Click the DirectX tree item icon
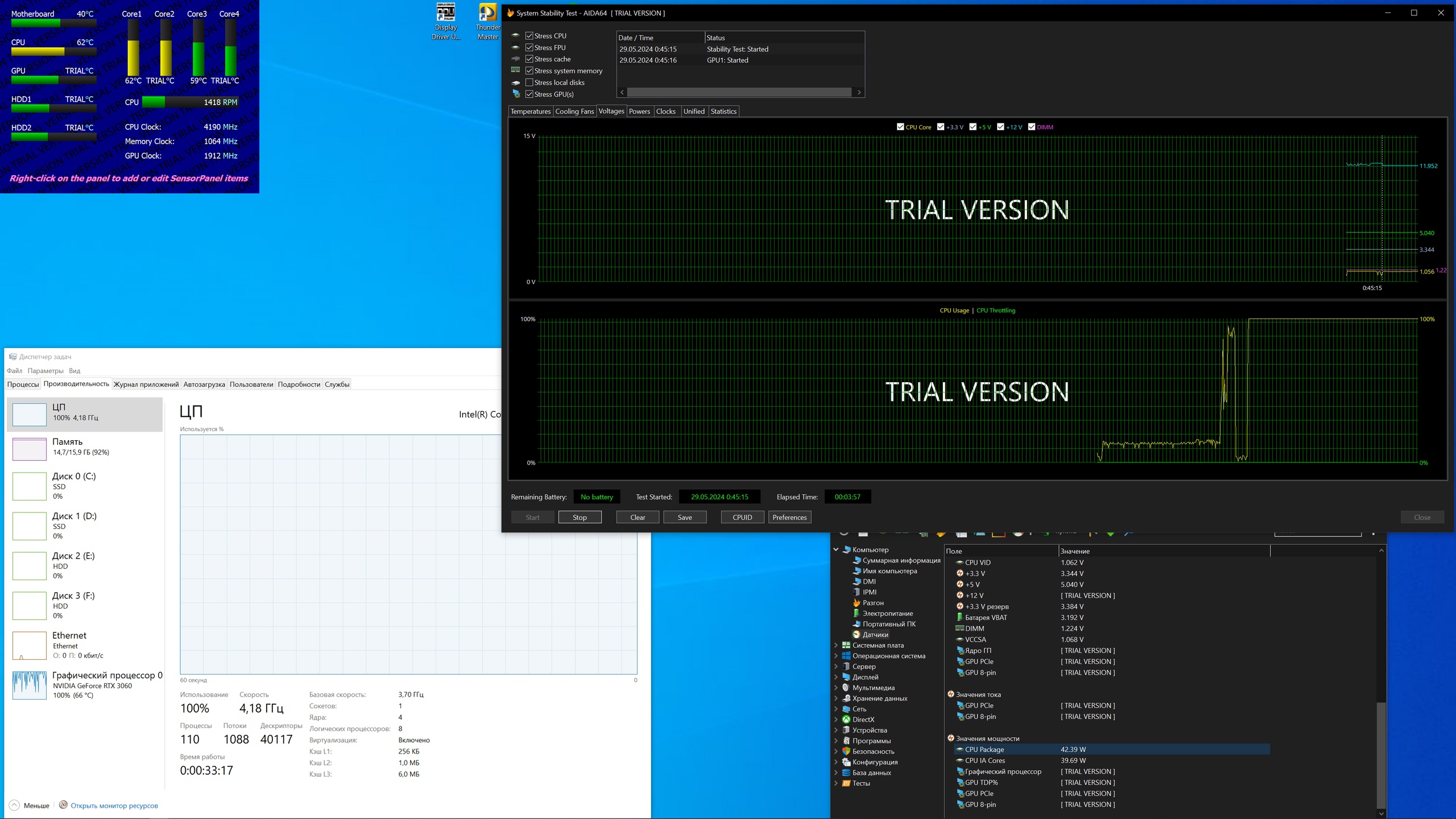The height and width of the screenshot is (819, 1456). [846, 719]
